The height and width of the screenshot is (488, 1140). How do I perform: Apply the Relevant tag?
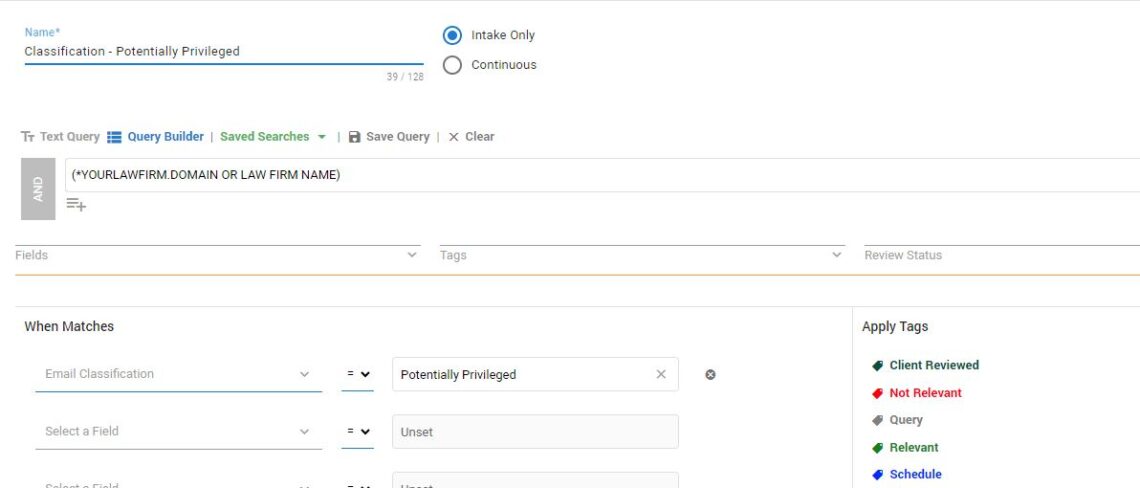tap(914, 448)
